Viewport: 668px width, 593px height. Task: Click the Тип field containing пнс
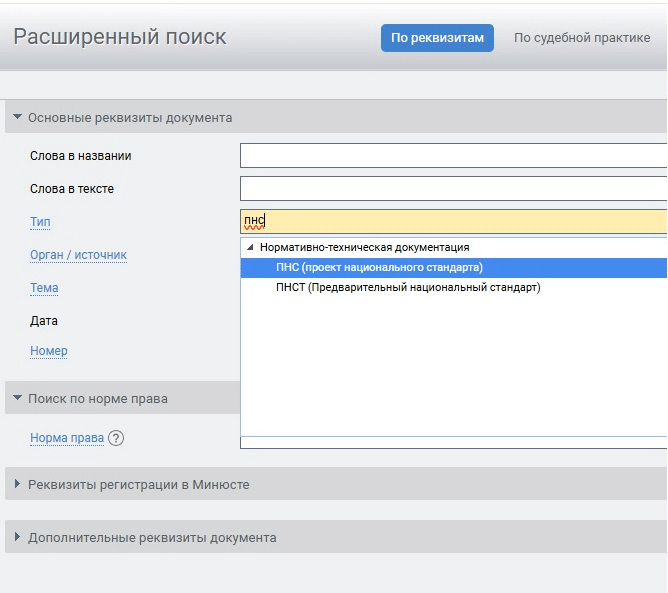(x=452, y=222)
